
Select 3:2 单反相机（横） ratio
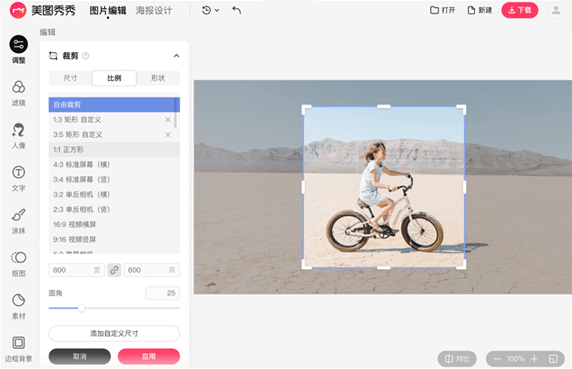(x=114, y=194)
